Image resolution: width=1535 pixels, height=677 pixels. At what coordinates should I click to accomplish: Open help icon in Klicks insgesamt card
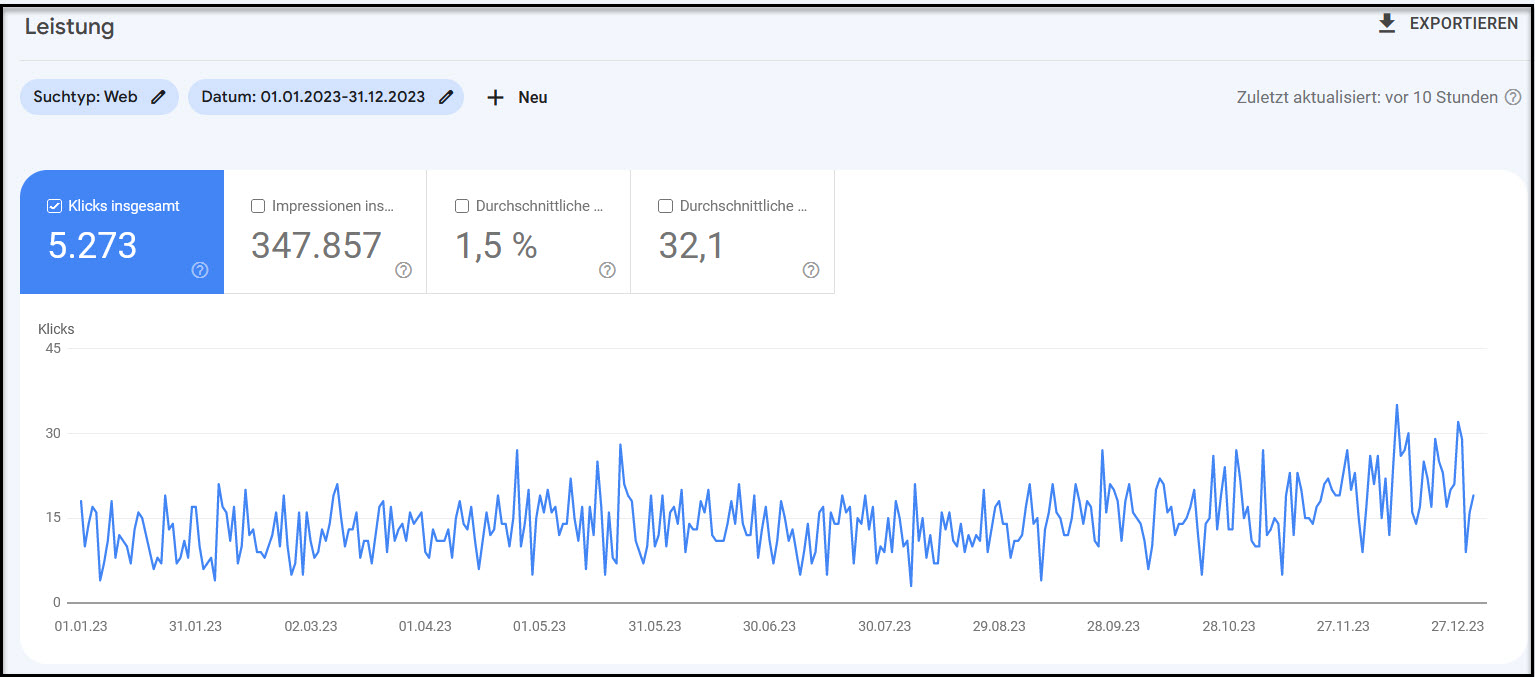(x=200, y=270)
